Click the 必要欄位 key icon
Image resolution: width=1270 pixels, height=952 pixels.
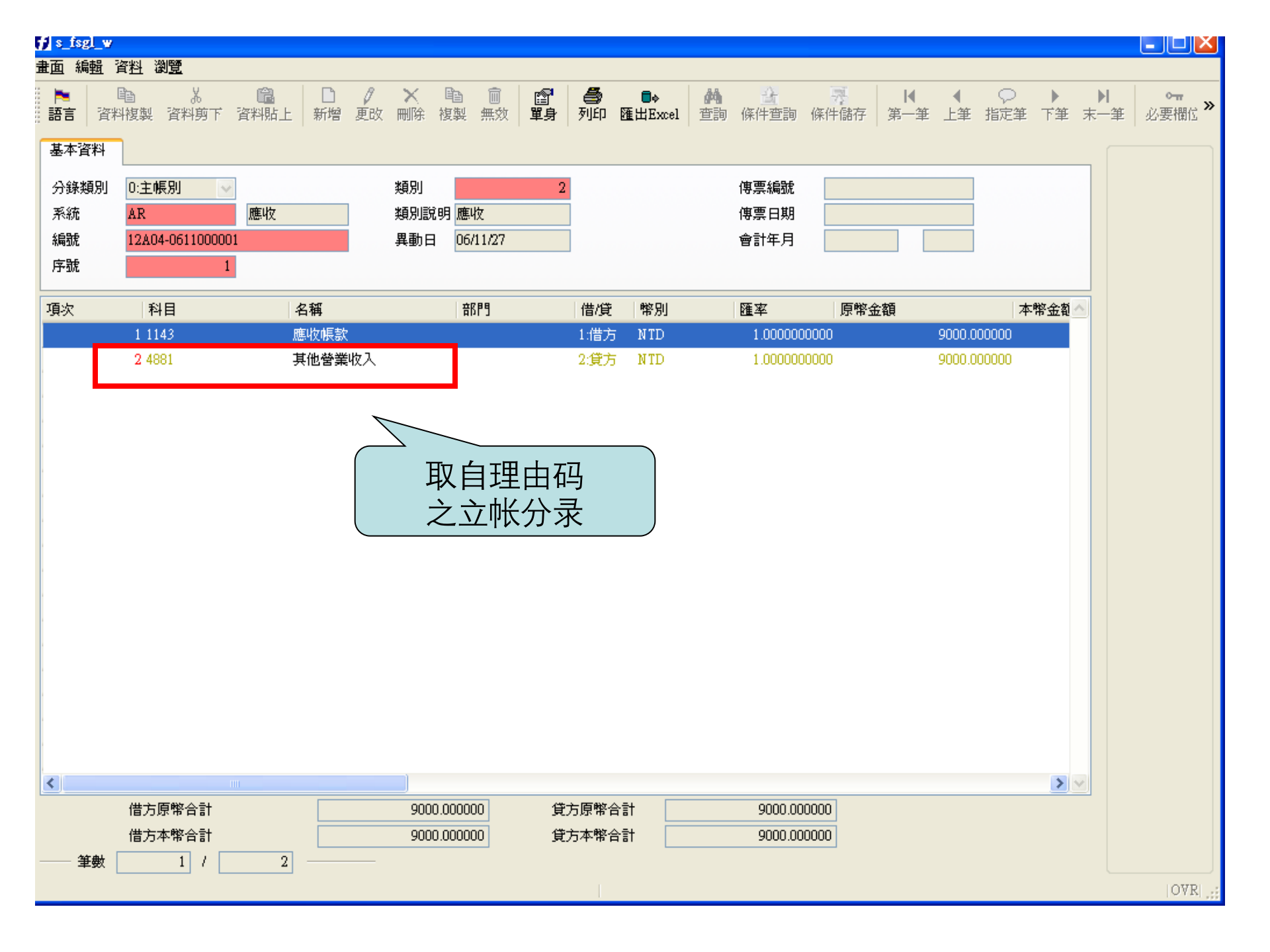(1173, 104)
